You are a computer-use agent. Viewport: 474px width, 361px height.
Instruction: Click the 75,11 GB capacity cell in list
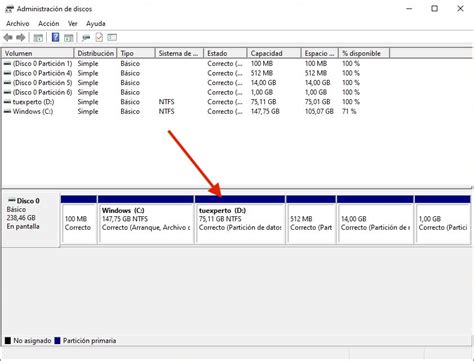(x=263, y=102)
